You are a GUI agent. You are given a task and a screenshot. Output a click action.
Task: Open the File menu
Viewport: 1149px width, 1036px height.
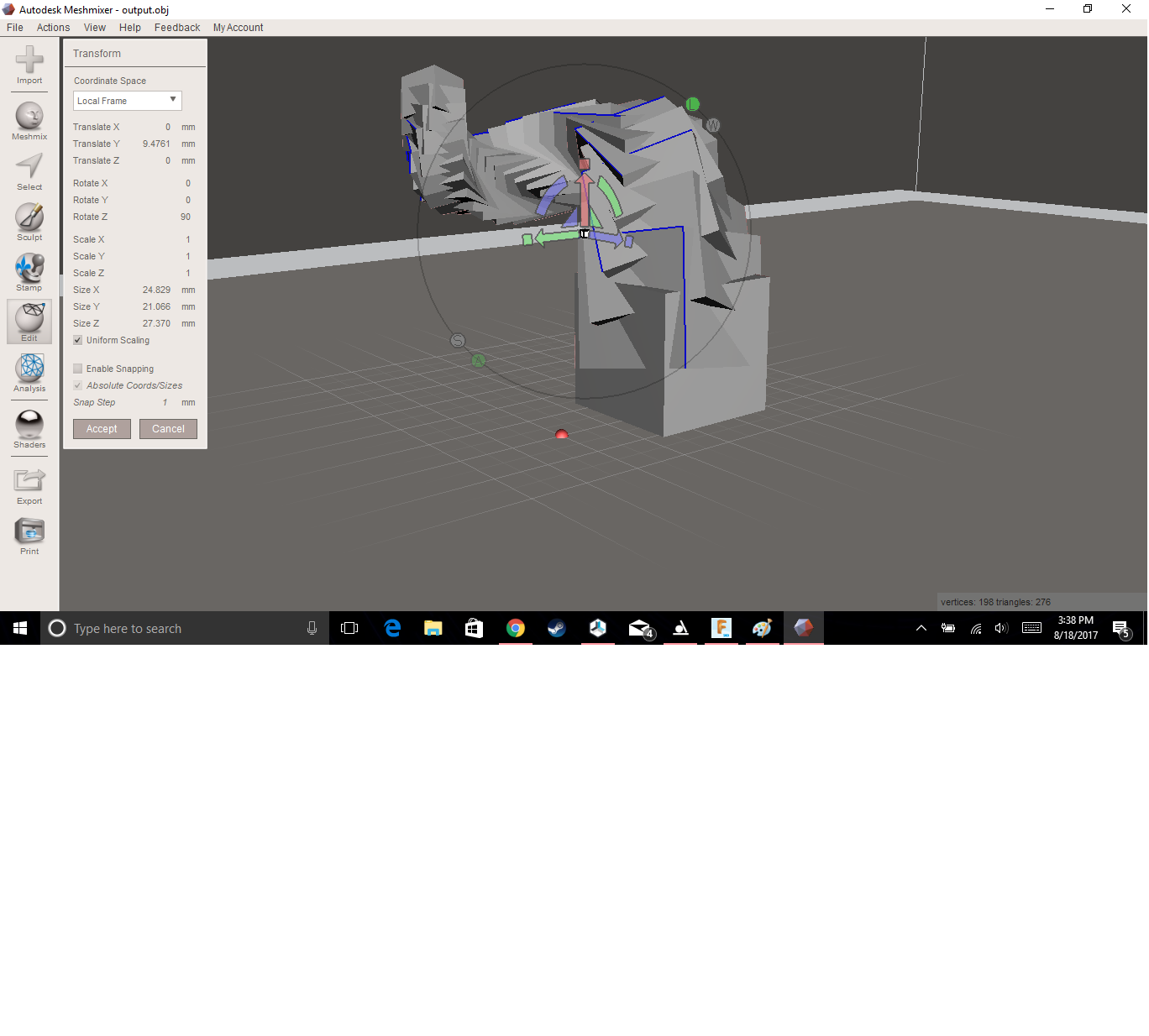15,28
